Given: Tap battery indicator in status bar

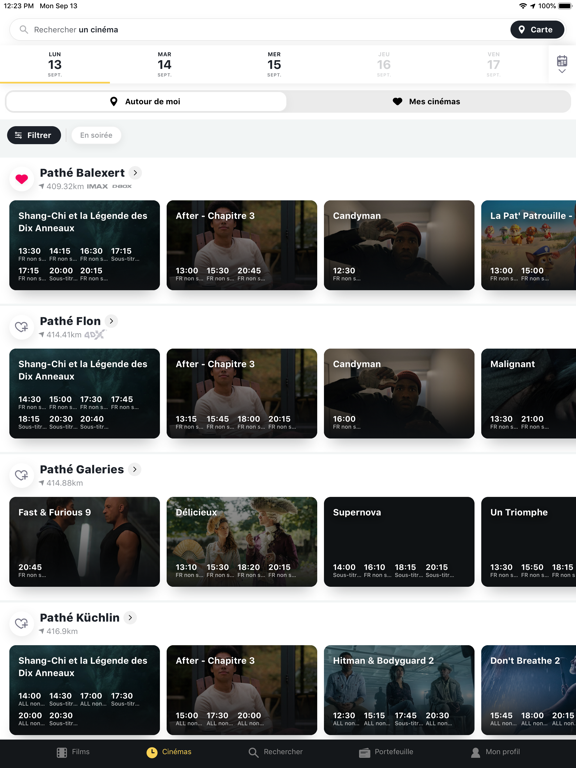Looking at the screenshot, I should pos(565,6).
